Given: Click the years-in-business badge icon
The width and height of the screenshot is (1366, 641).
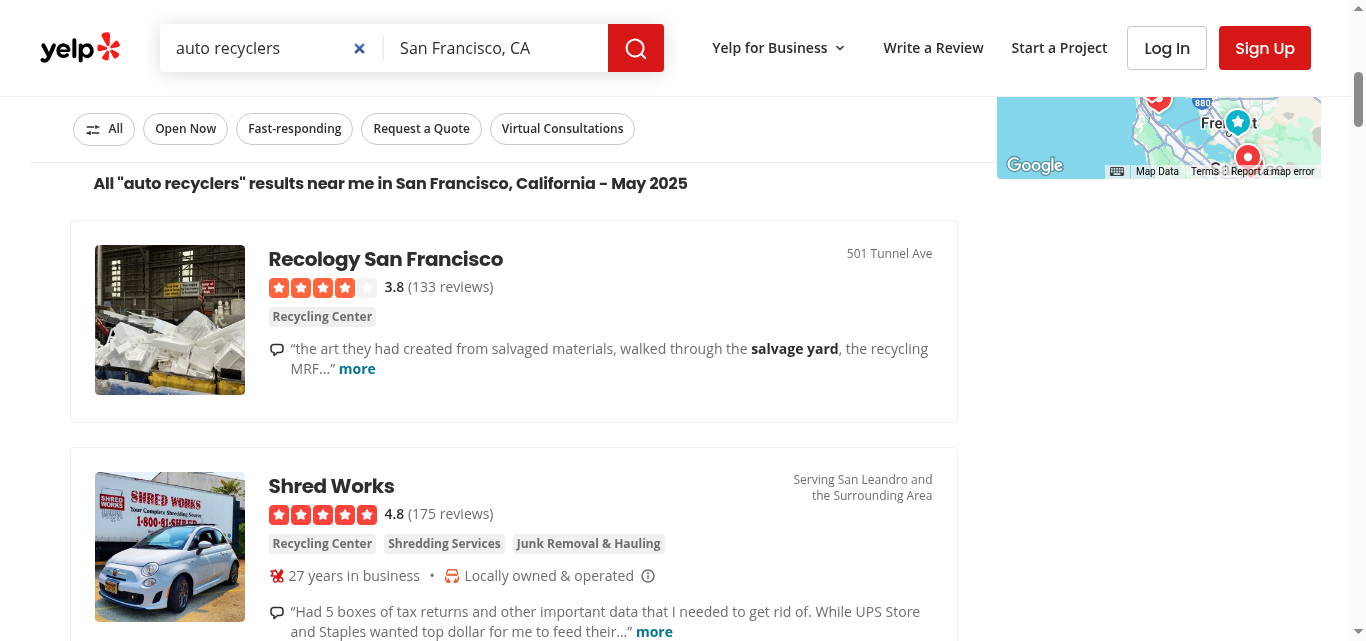Looking at the screenshot, I should (277, 576).
